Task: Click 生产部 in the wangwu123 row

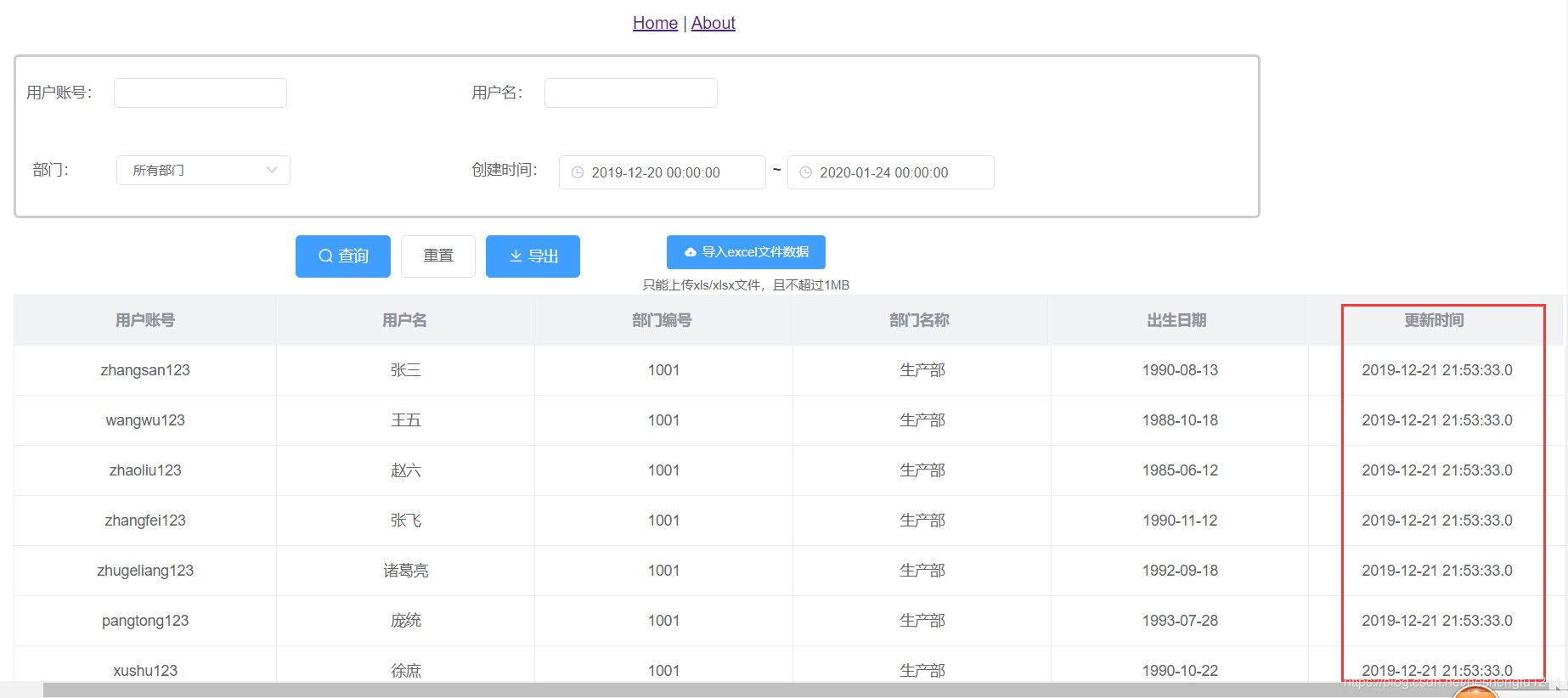Action: (922, 420)
